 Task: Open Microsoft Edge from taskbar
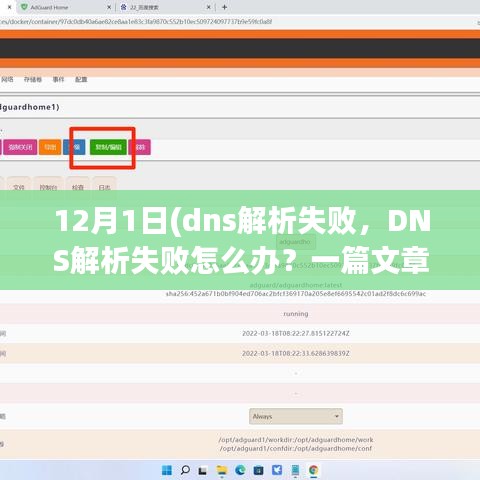pos(240,470)
